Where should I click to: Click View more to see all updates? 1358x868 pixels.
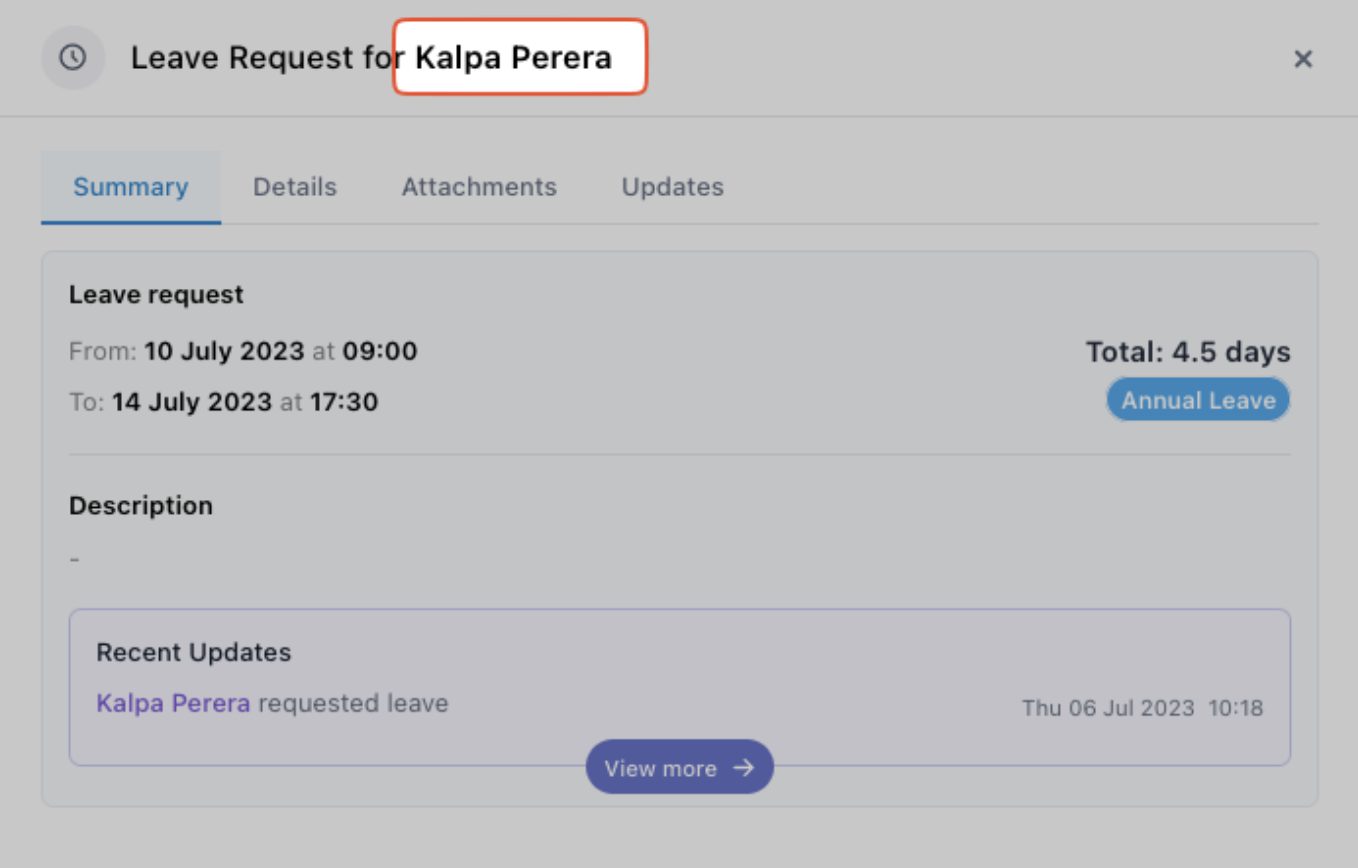pos(679,768)
